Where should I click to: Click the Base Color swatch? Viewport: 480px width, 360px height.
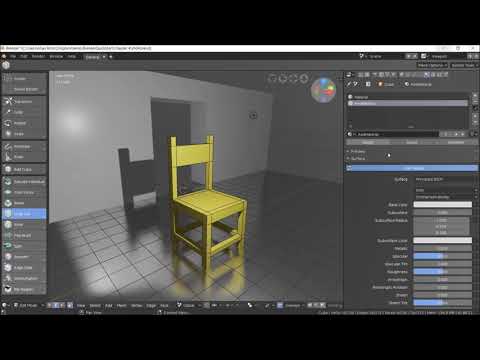click(443, 204)
